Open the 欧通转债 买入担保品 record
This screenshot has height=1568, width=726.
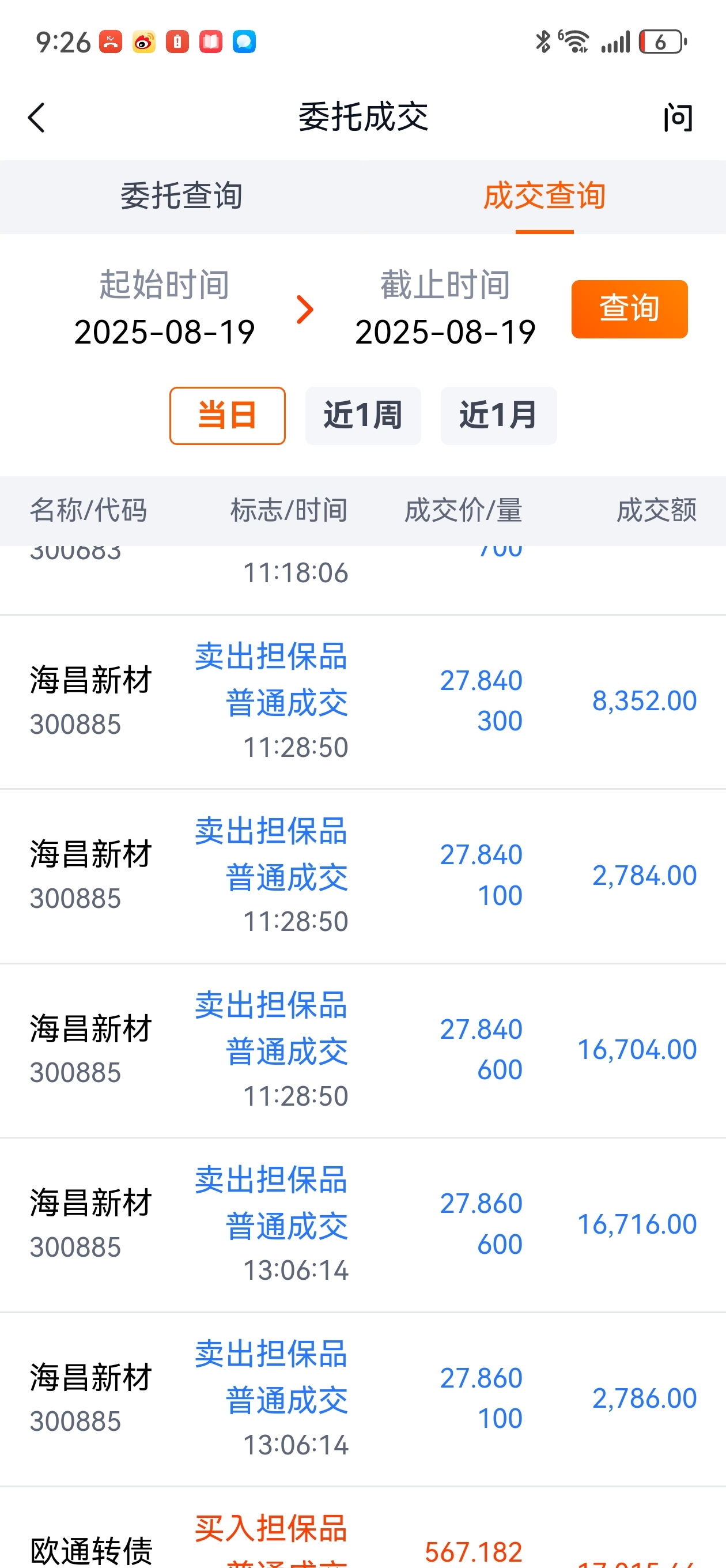(362, 1528)
